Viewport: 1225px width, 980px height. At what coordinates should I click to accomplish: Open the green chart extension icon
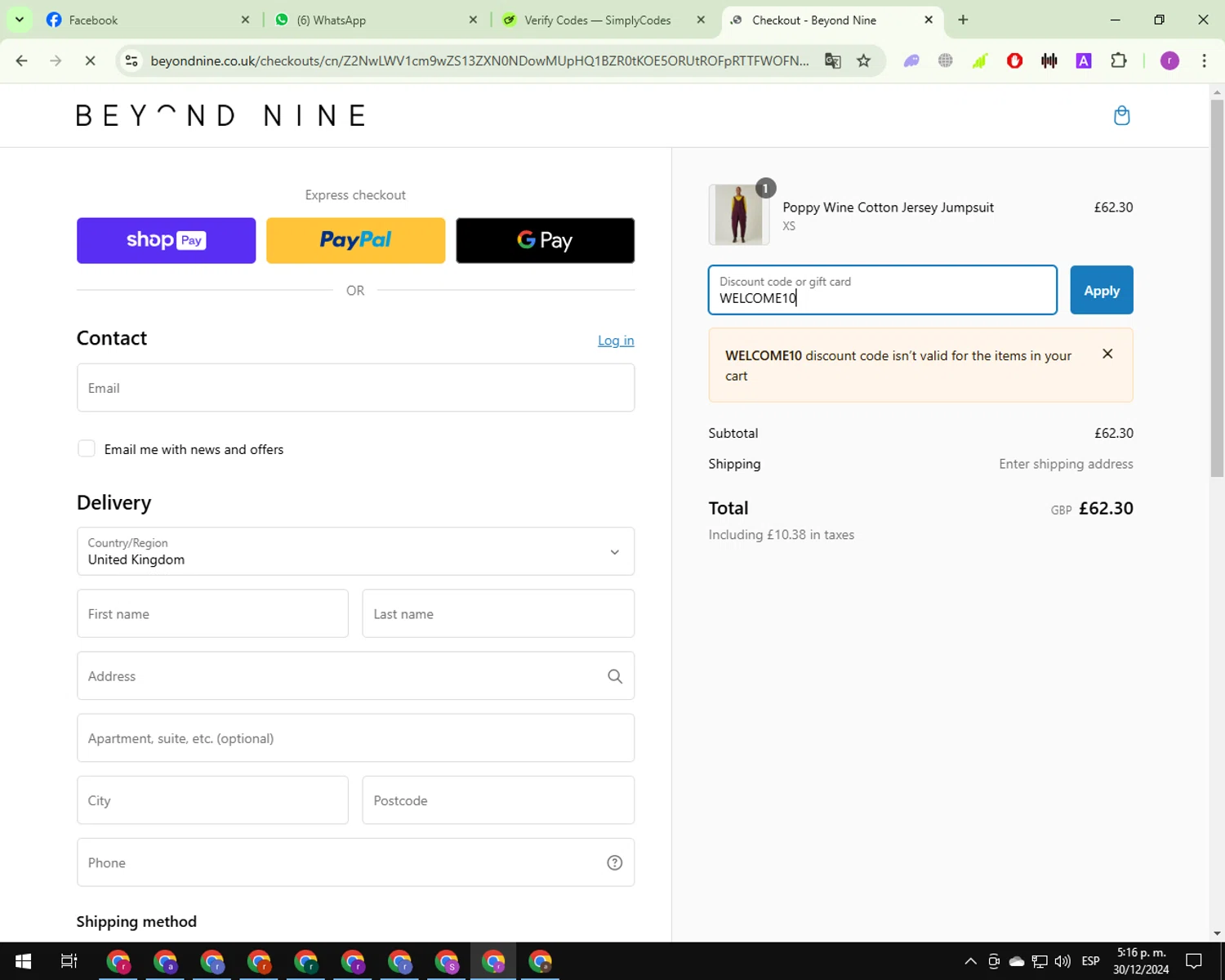[x=980, y=60]
